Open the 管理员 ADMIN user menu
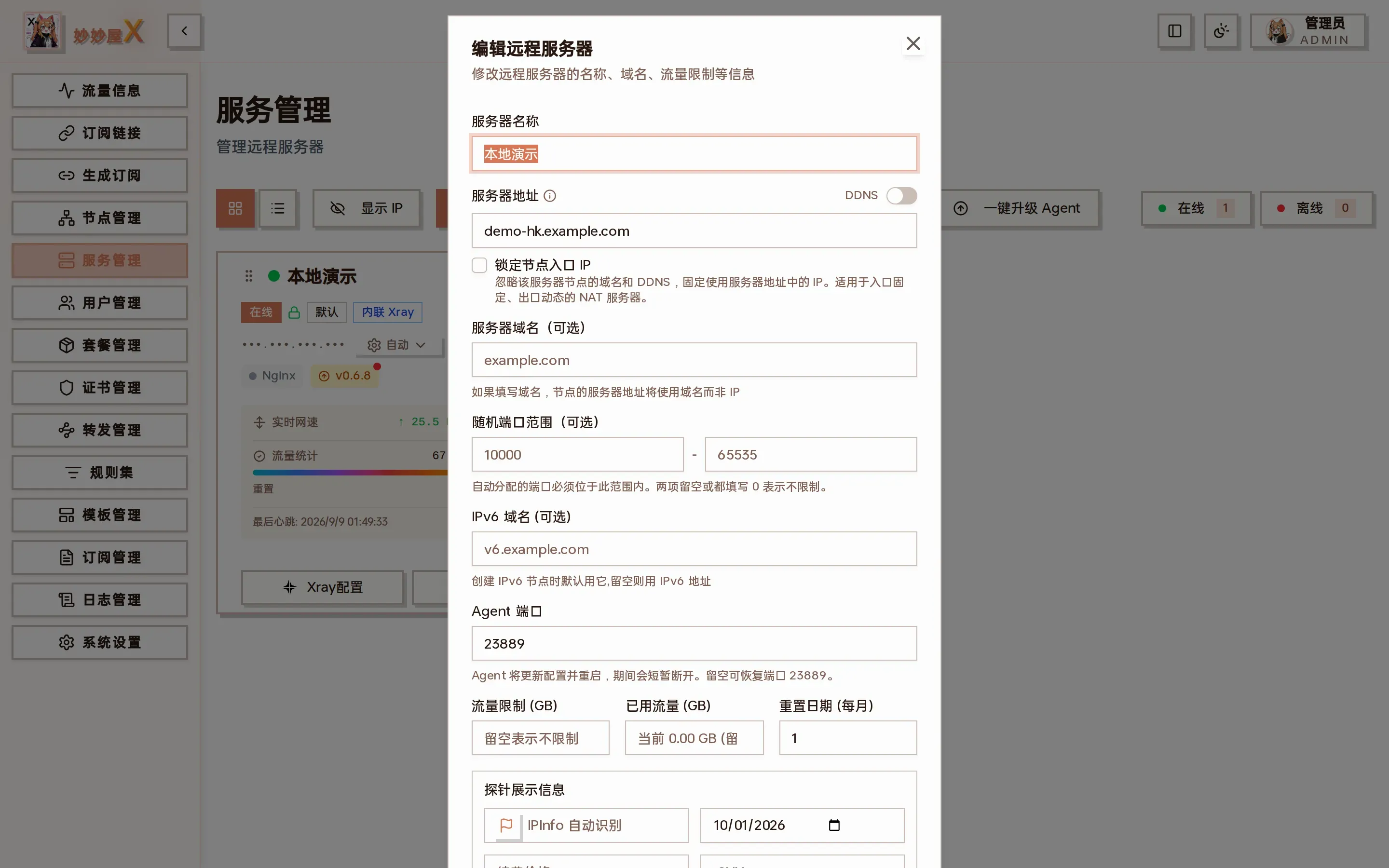 coord(1308,31)
